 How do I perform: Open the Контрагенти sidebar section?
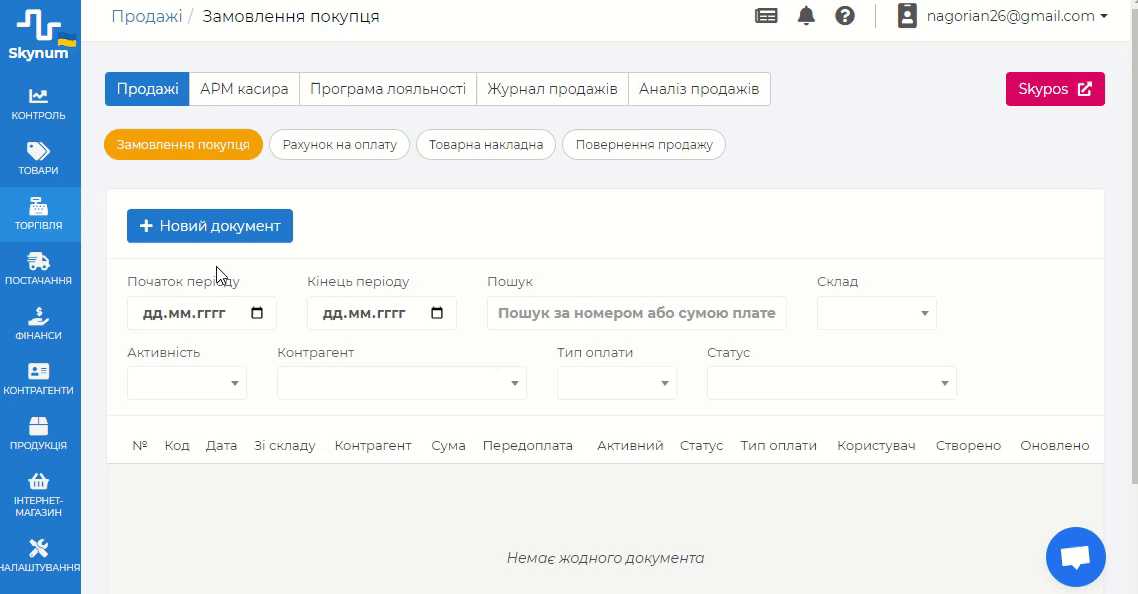click(x=39, y=378)
